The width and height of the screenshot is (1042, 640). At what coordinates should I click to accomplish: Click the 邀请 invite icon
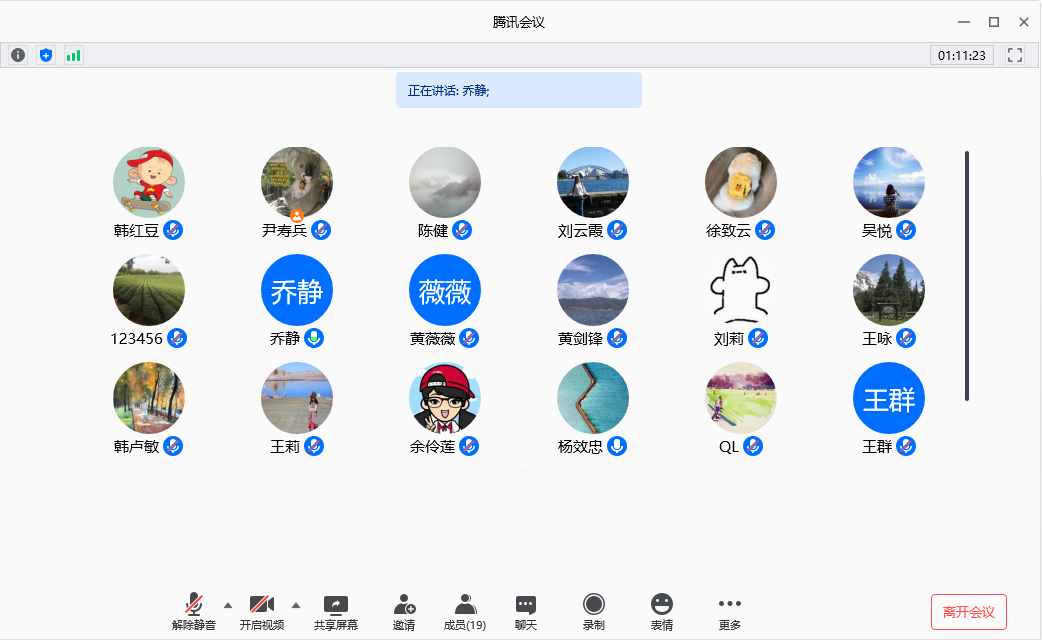(404, 611)
